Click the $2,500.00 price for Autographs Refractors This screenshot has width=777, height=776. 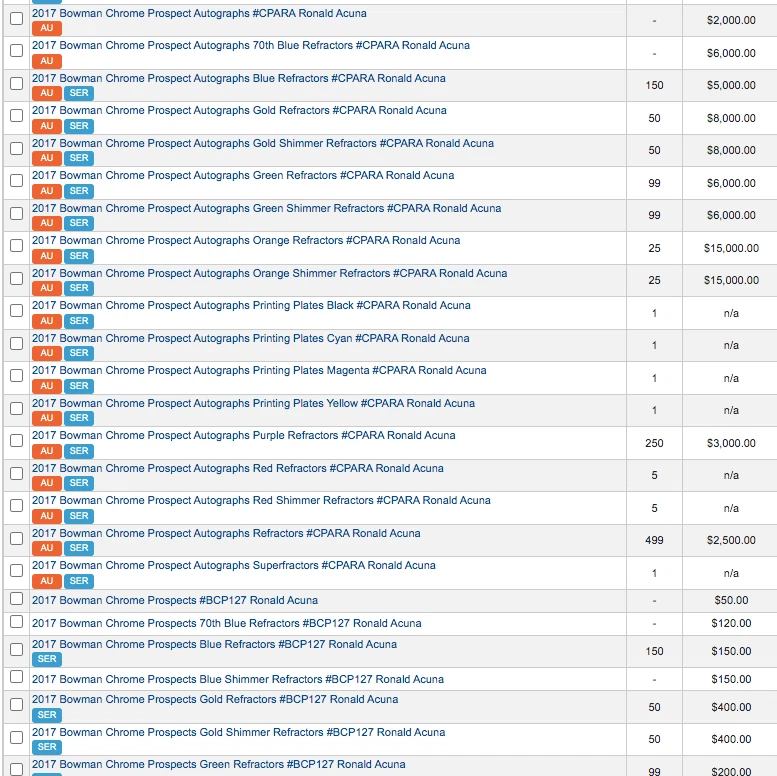pyautogui.click(x=731, y=540)
